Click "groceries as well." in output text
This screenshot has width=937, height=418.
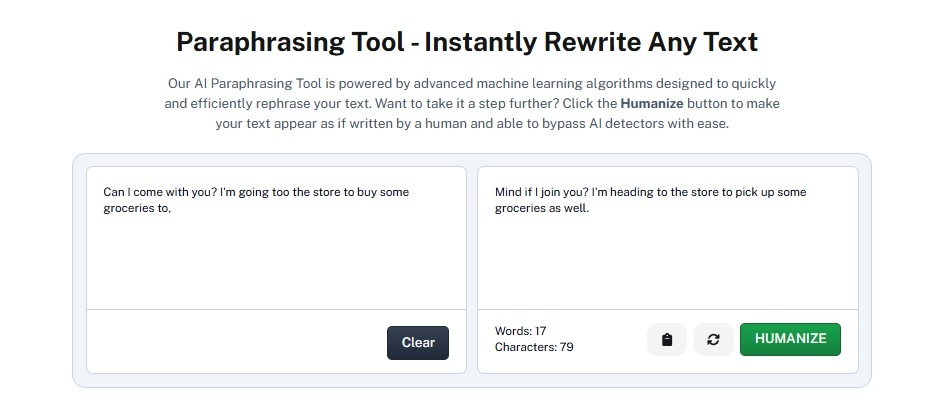(x=542, y=209)
